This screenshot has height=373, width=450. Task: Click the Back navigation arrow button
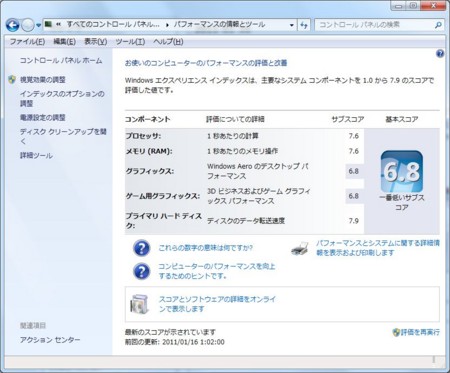[x=12, y=25]
